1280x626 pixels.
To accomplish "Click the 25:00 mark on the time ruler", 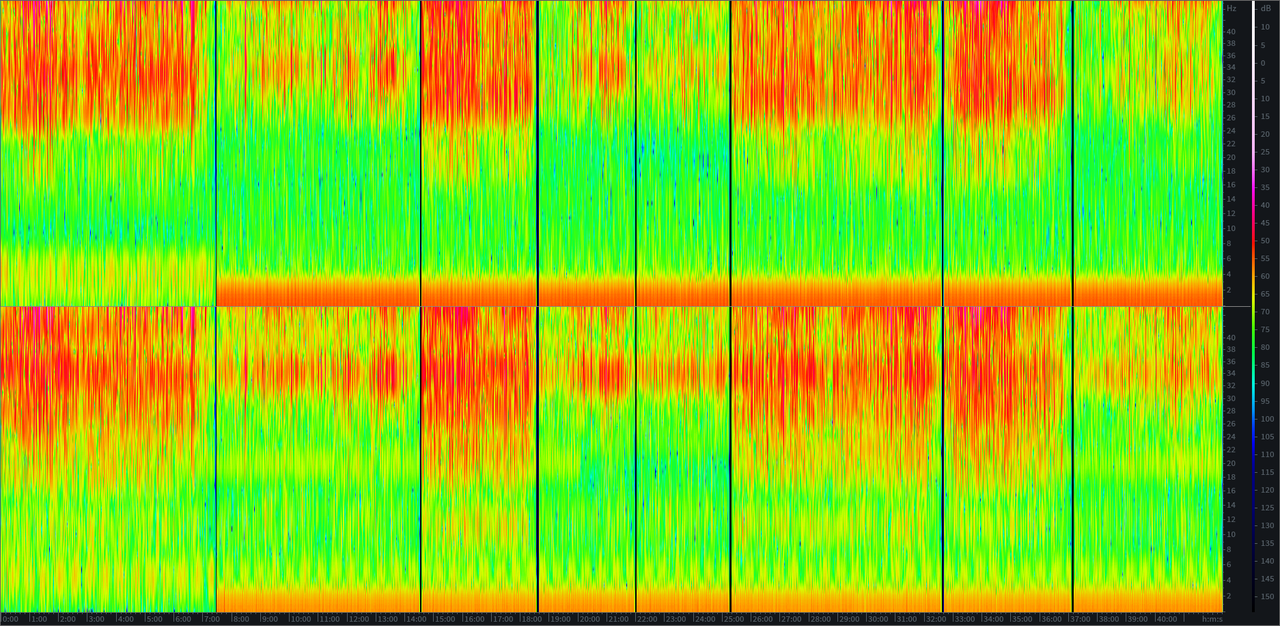I will click(x=735, y=619).
